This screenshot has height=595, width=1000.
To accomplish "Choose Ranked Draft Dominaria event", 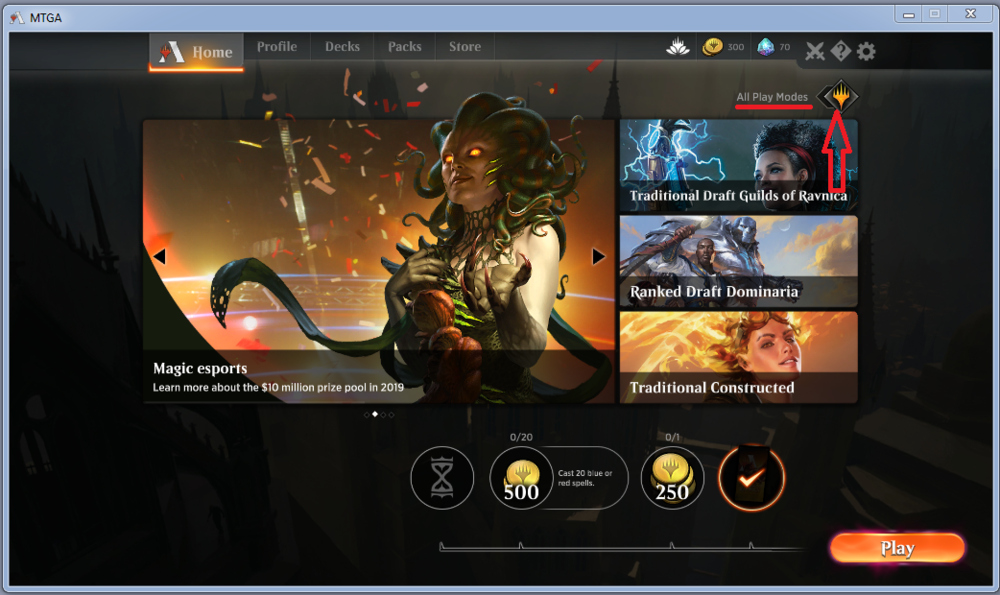I will click(x=738, y=261).
